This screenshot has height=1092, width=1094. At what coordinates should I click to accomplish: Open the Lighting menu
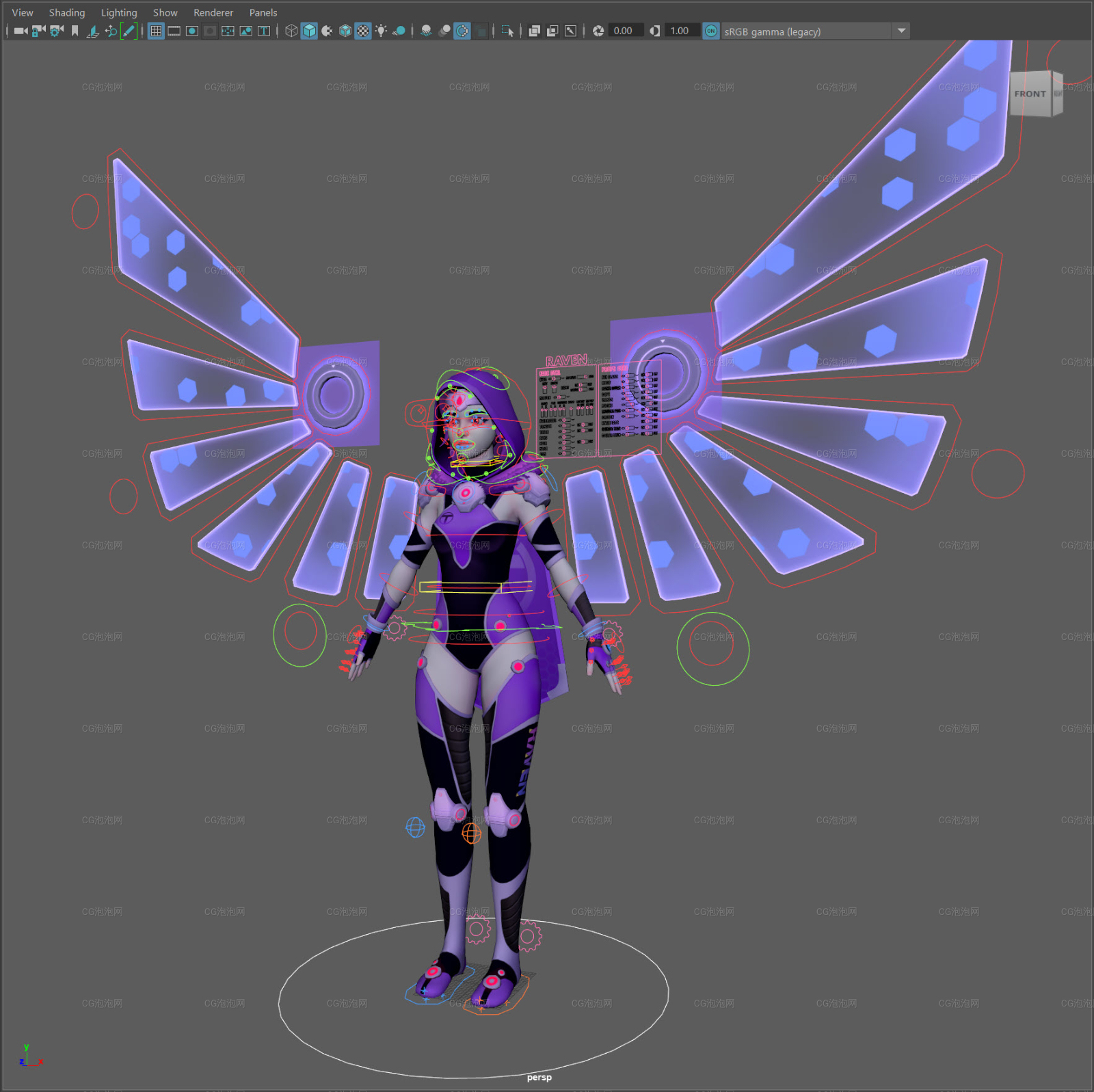pyautogui.click(x=119, y=12)
